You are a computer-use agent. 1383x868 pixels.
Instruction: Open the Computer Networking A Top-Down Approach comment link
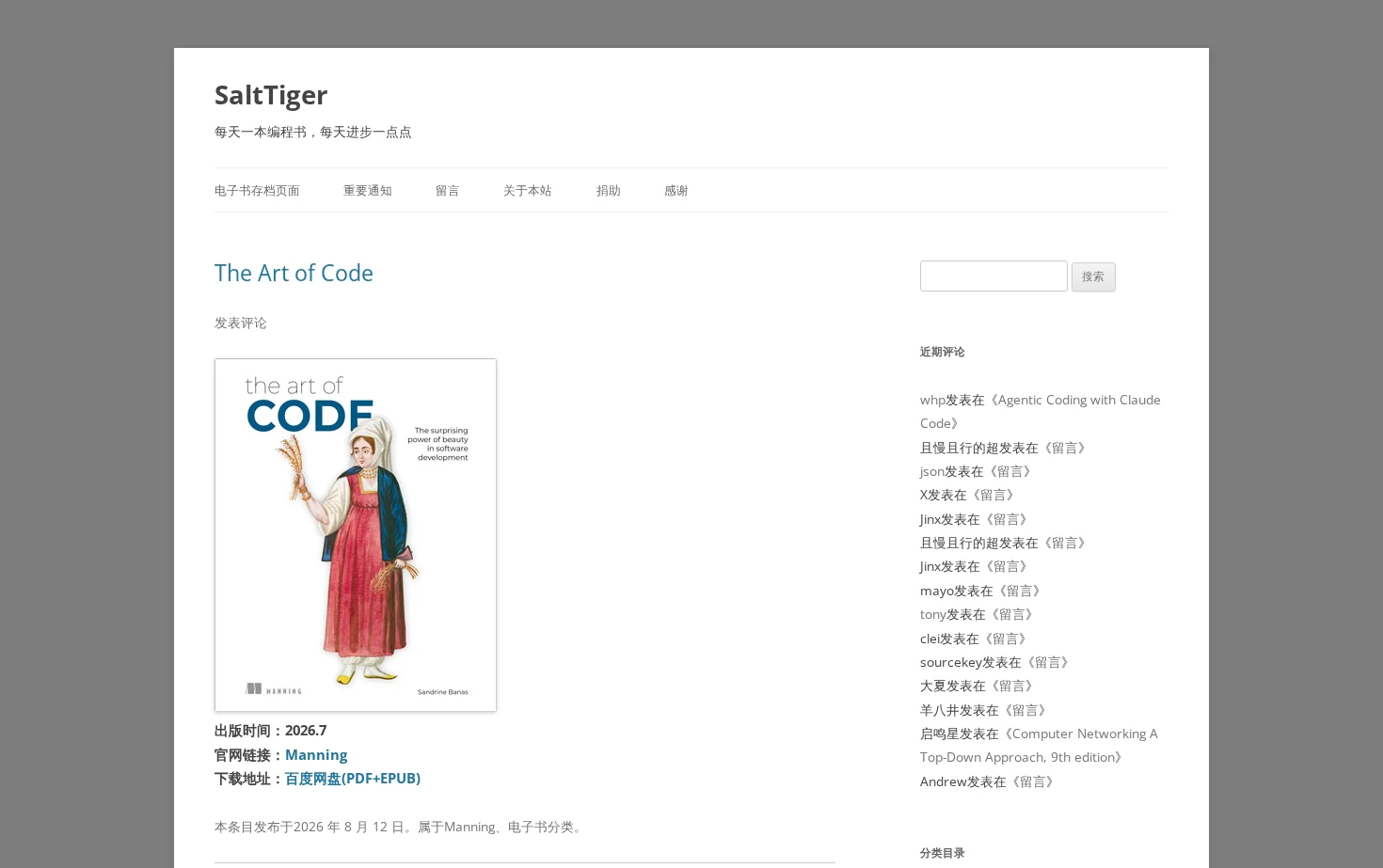click(1039, 746)
